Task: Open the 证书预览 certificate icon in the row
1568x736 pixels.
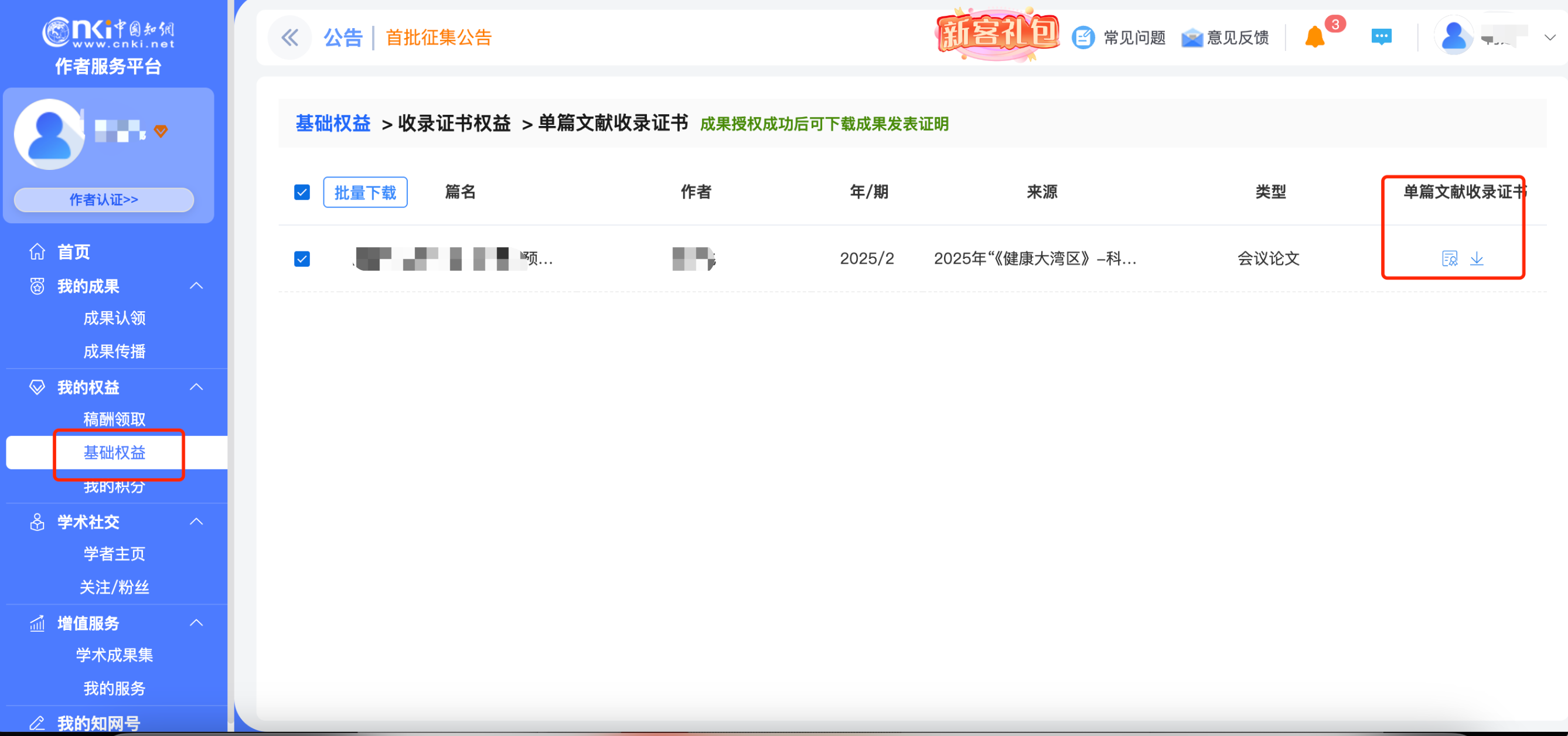Action: [x=1449, y=258]
